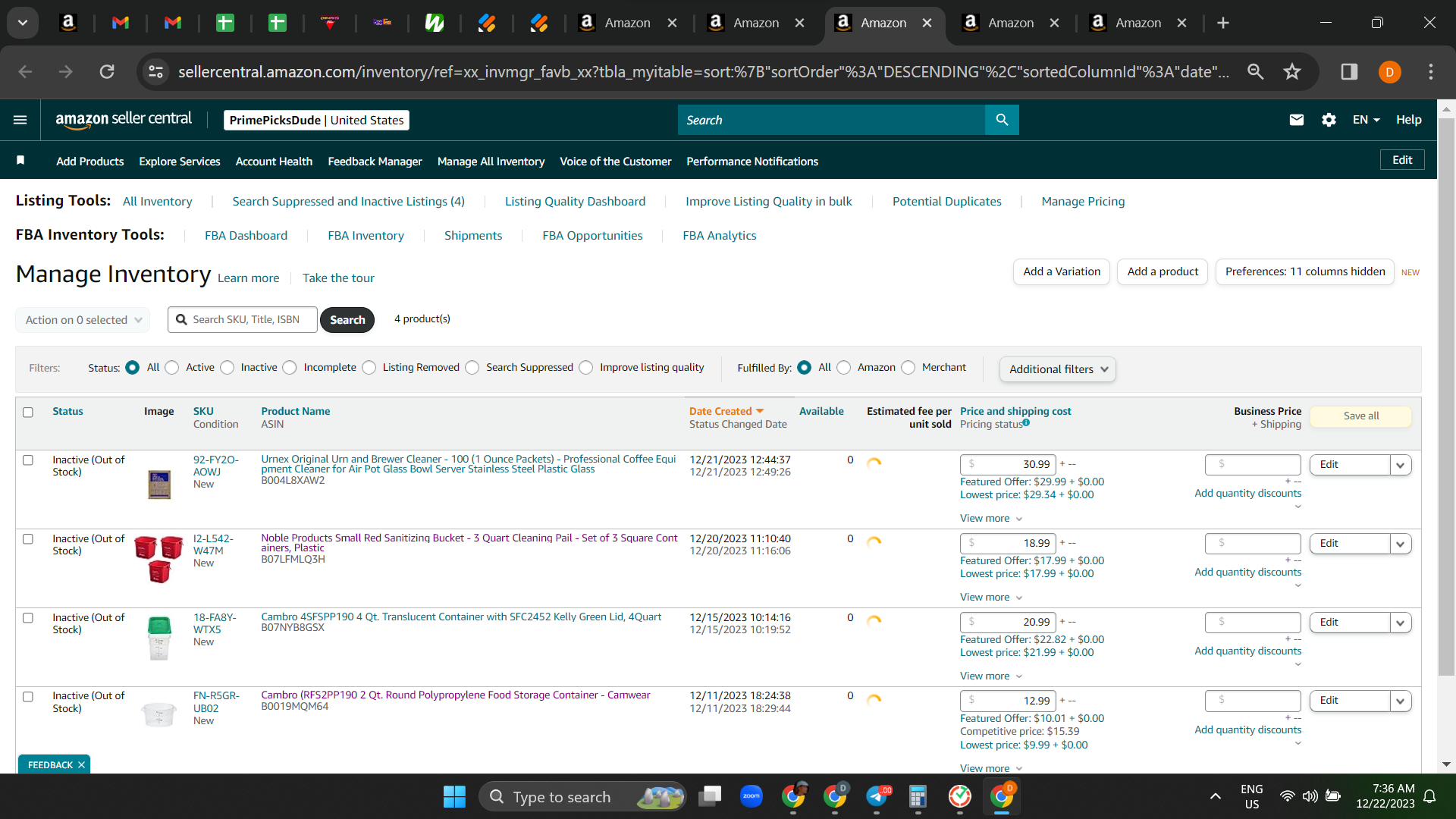Open Preferences: 11 columns hidden
The width and height of the screenshot is (1456, 819).
1305,271
